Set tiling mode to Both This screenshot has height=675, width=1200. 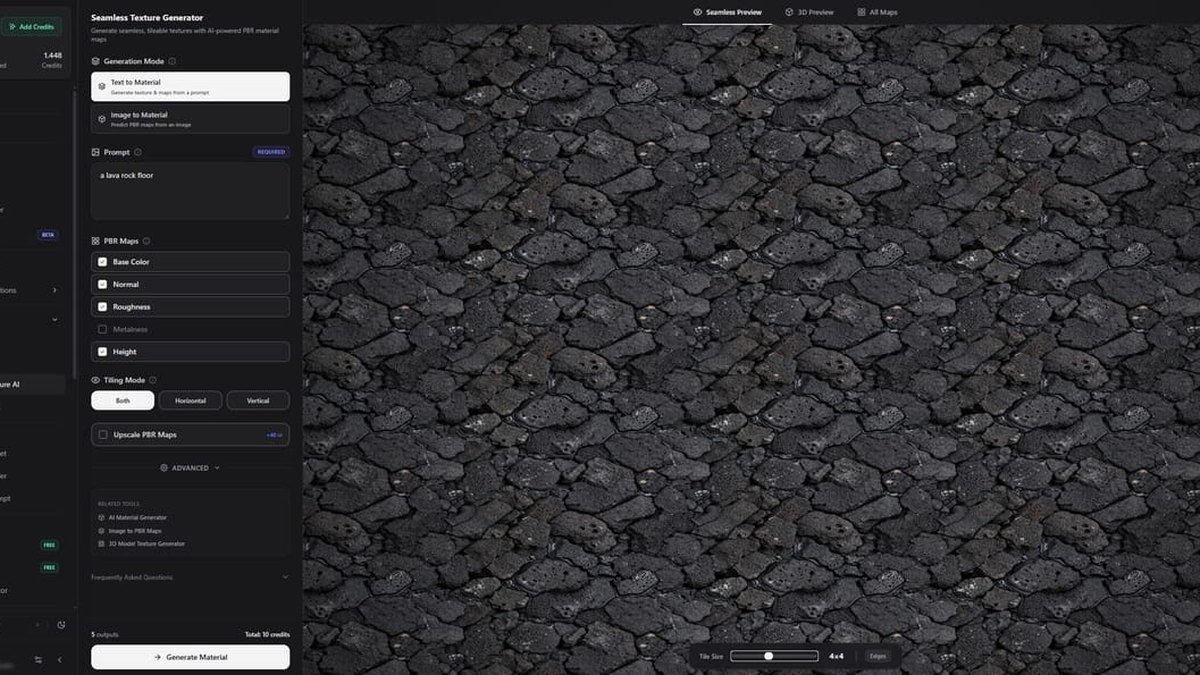coord(123,400)
